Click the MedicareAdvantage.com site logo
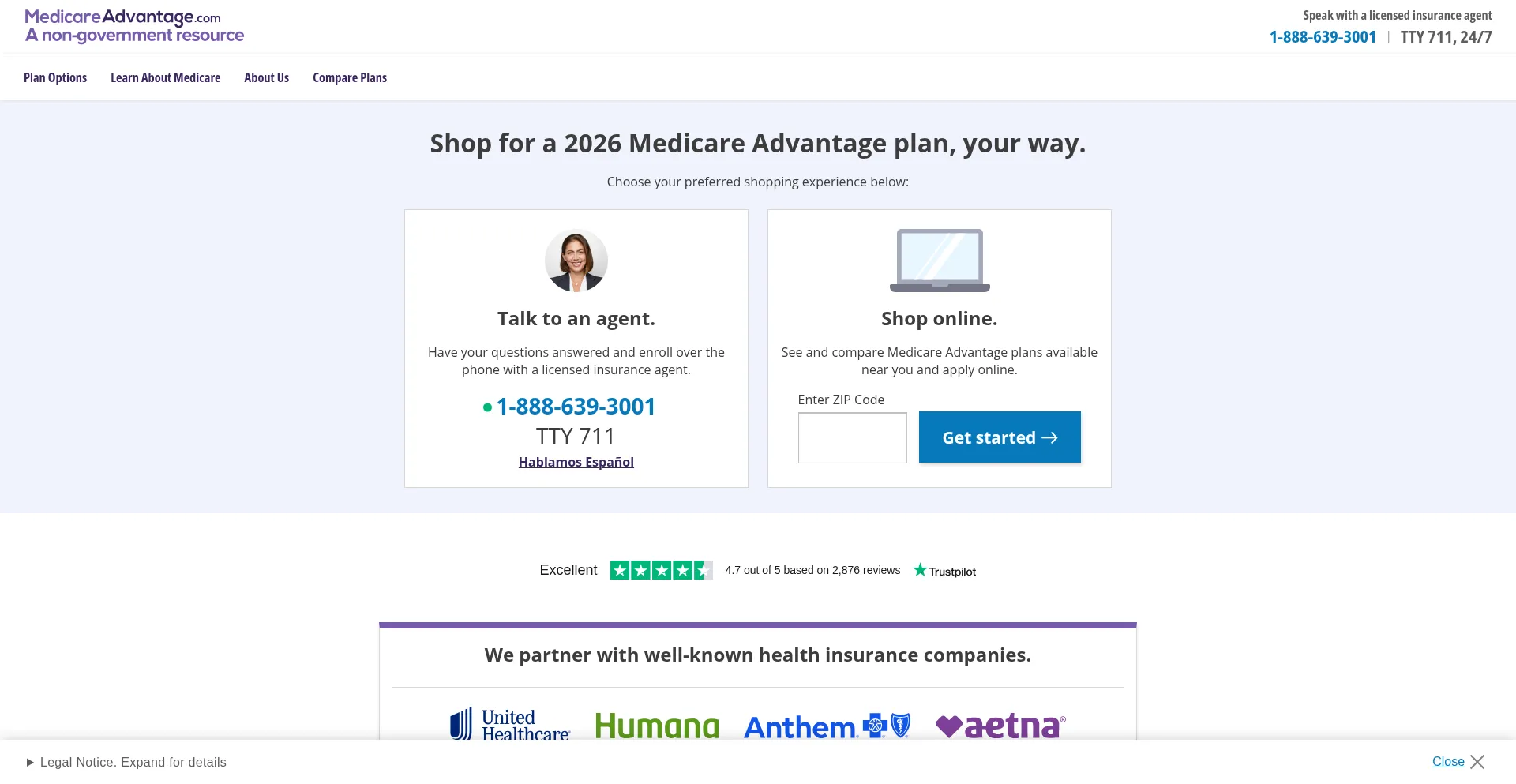Viewport: 1516px width, 784px height. pyautogui.click(x=134, y=26)
